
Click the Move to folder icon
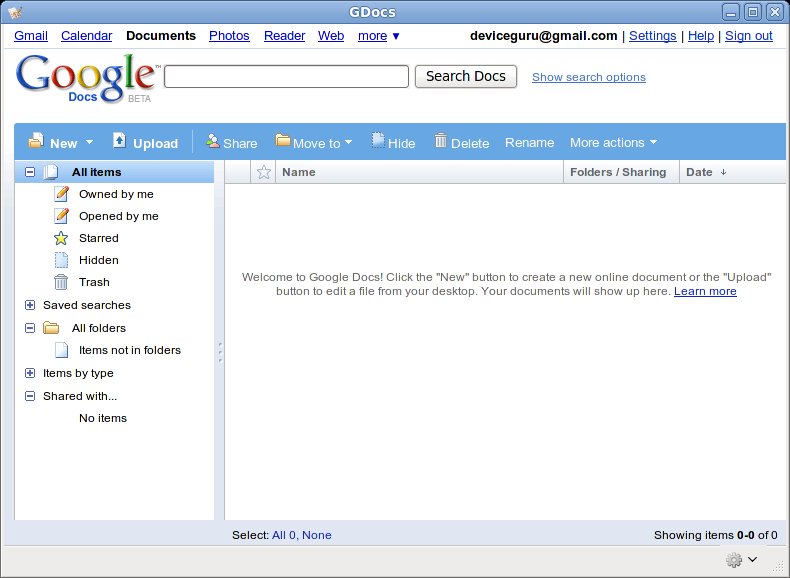(x=283, y=141)
